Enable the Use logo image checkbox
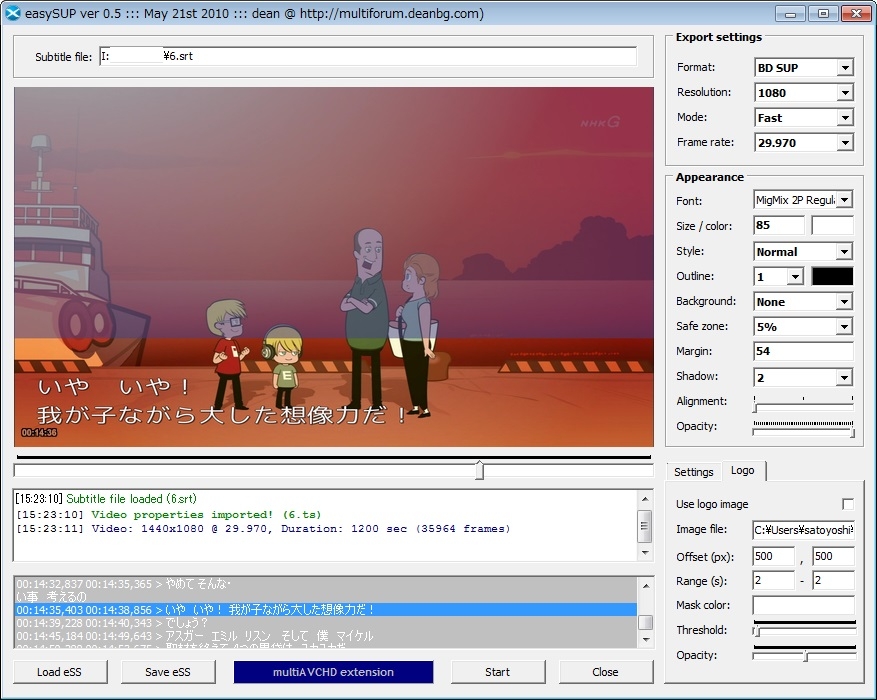Screen dimensions: 877x700 click(x=847, y=504)
